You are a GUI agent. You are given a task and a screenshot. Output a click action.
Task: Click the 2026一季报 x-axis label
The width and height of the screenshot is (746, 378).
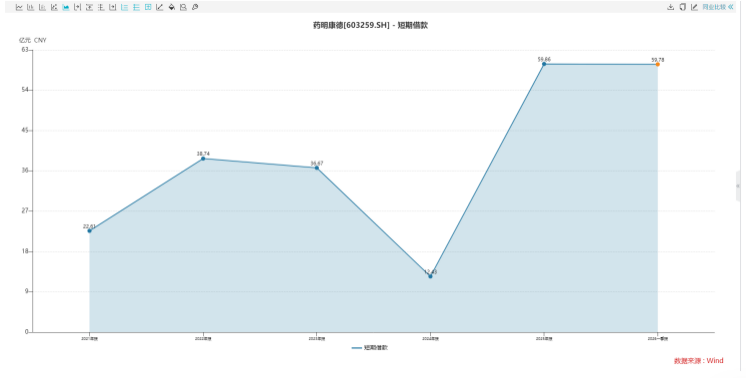pyautogui.click(x=658, y=339)
